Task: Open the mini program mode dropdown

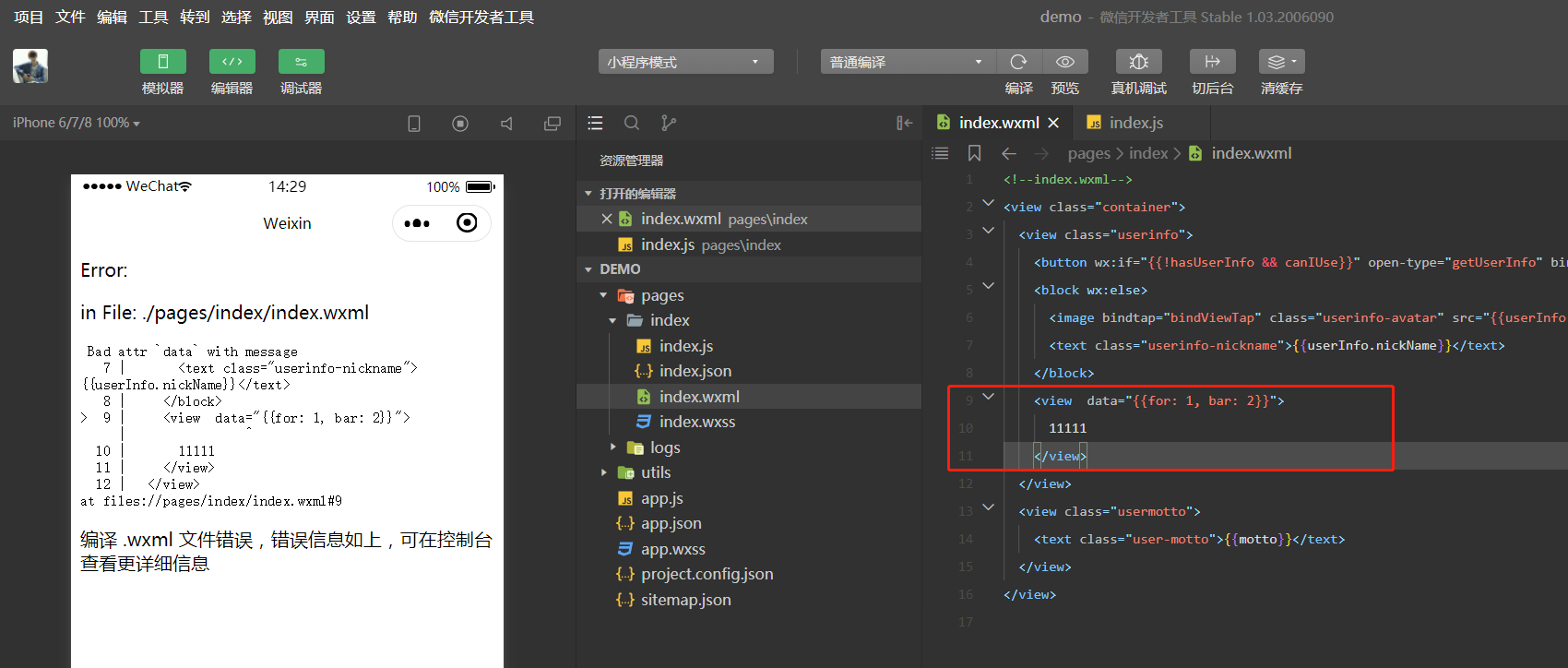Action: coord(685,62)
